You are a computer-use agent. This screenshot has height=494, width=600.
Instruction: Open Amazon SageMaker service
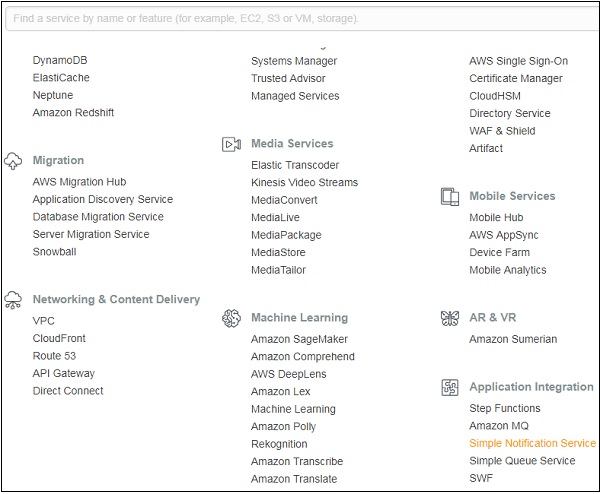pos(299,339)
